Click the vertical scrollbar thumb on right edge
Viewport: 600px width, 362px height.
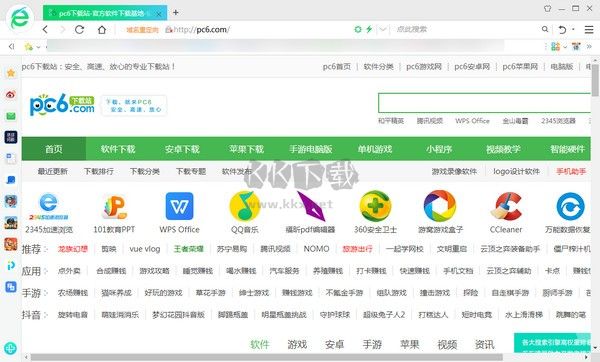click(595, 80)
